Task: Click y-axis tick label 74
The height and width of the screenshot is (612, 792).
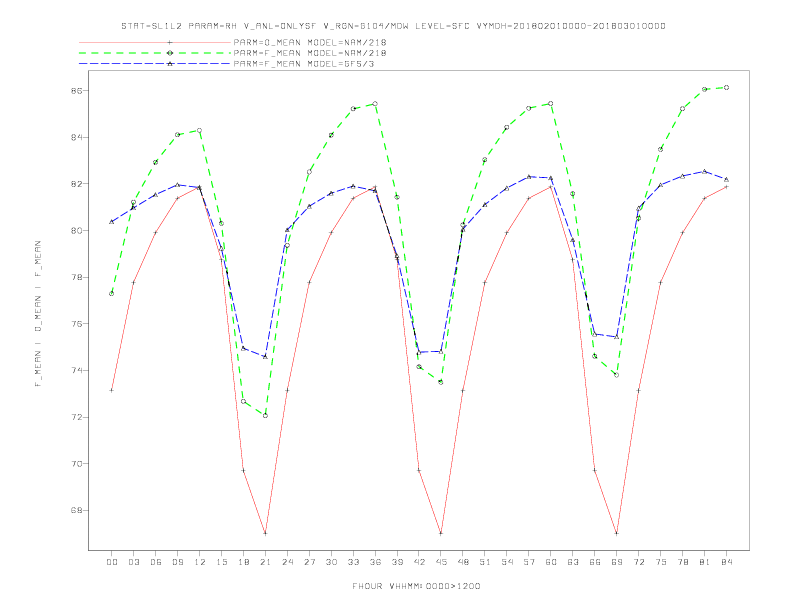Action: (x=76, y=371)
